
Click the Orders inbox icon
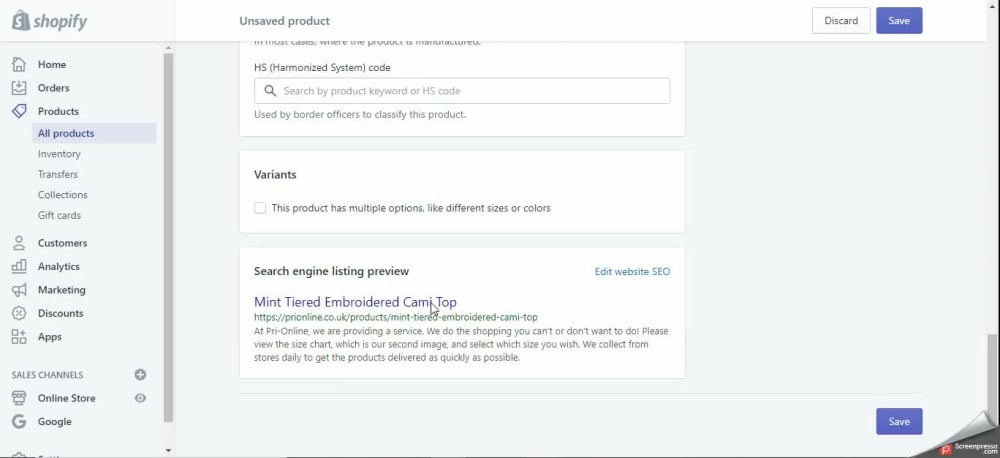point(19,87)
